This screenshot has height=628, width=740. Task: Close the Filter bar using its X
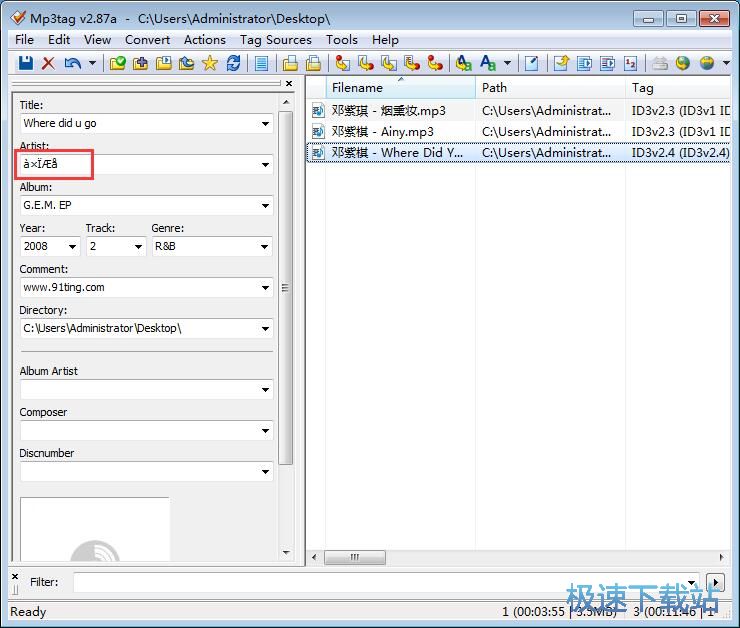15,577
